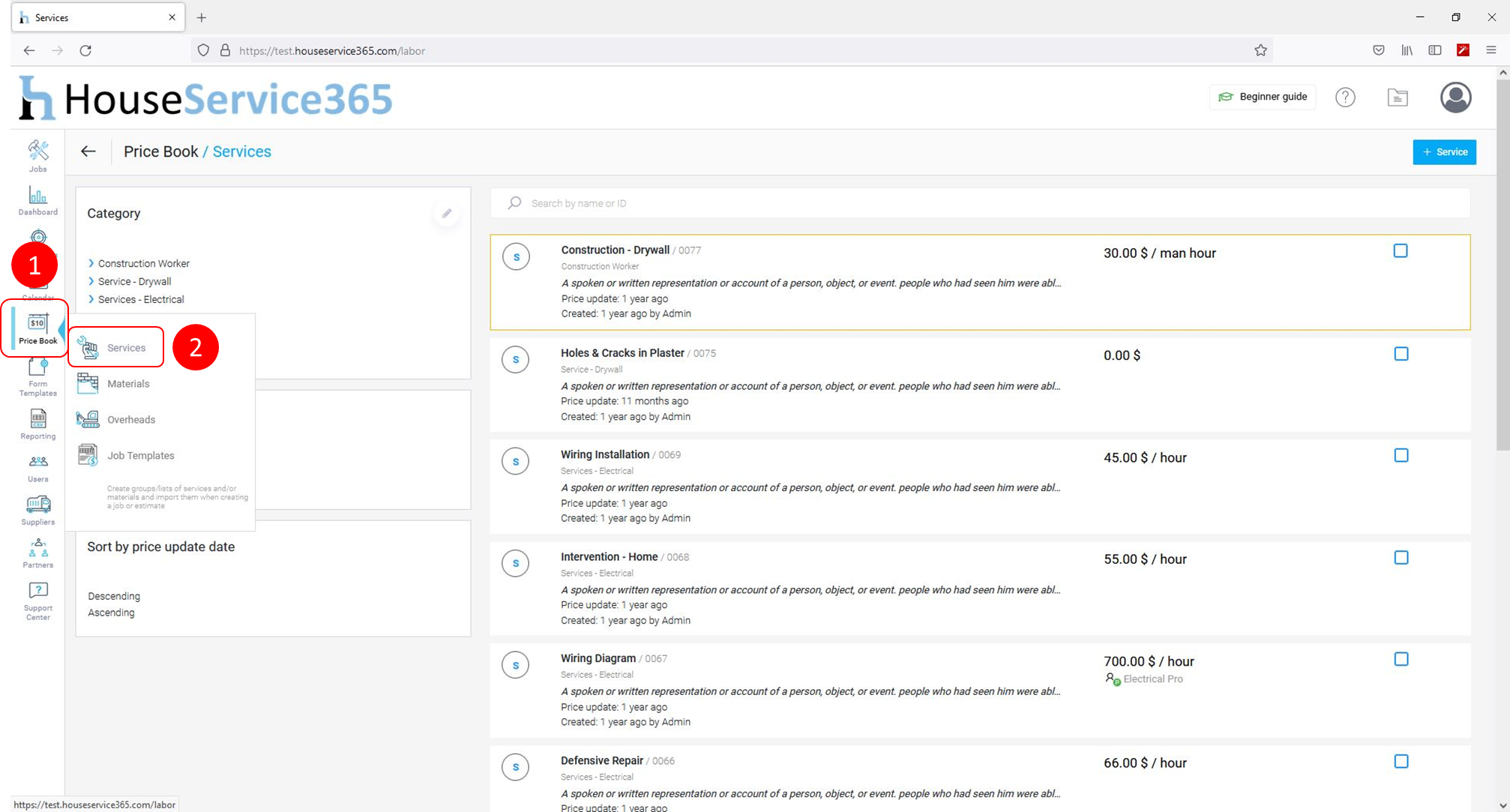Tick the Wiring Installation checkbox
Viewport: 1510px width, 812px height.
coord(1401,456)
